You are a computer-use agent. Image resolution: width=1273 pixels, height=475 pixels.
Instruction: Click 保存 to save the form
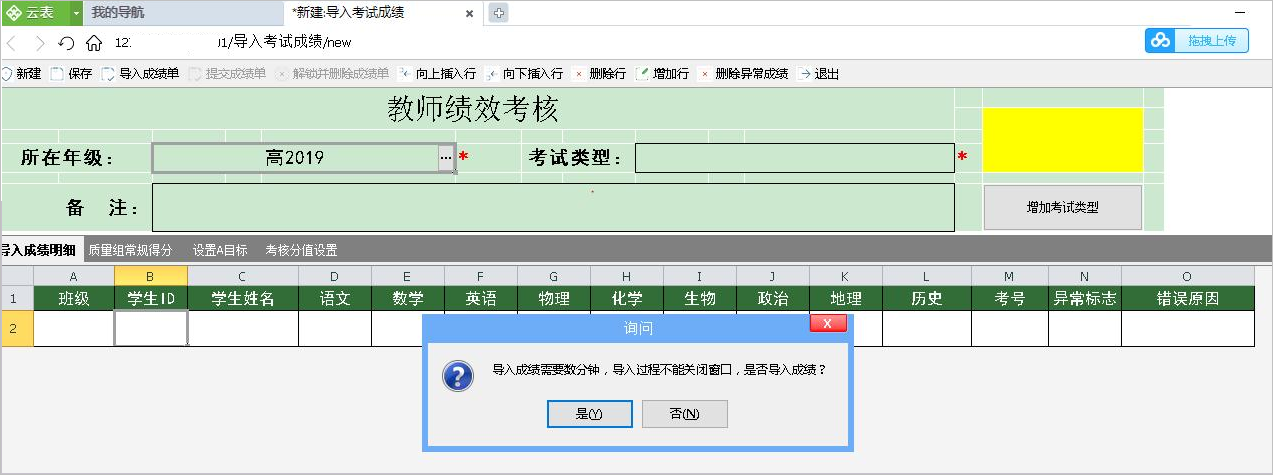72,74
